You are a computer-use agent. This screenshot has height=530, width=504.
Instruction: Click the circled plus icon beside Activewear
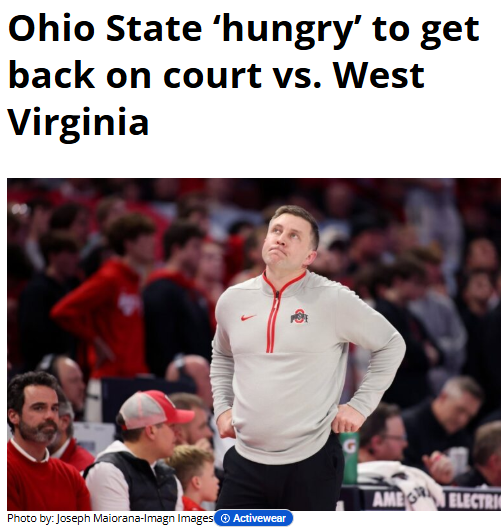(224, 518)
